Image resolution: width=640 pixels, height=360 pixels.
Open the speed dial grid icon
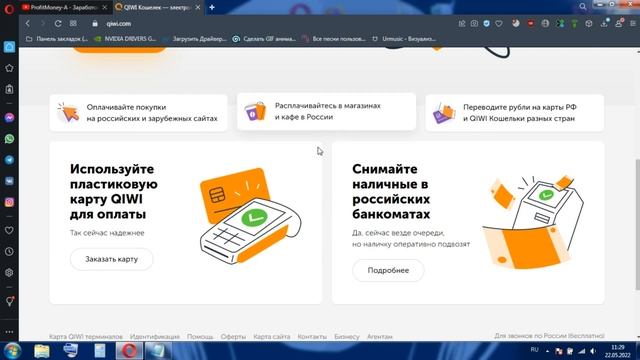pyautogui.click(x=73, y=24)
